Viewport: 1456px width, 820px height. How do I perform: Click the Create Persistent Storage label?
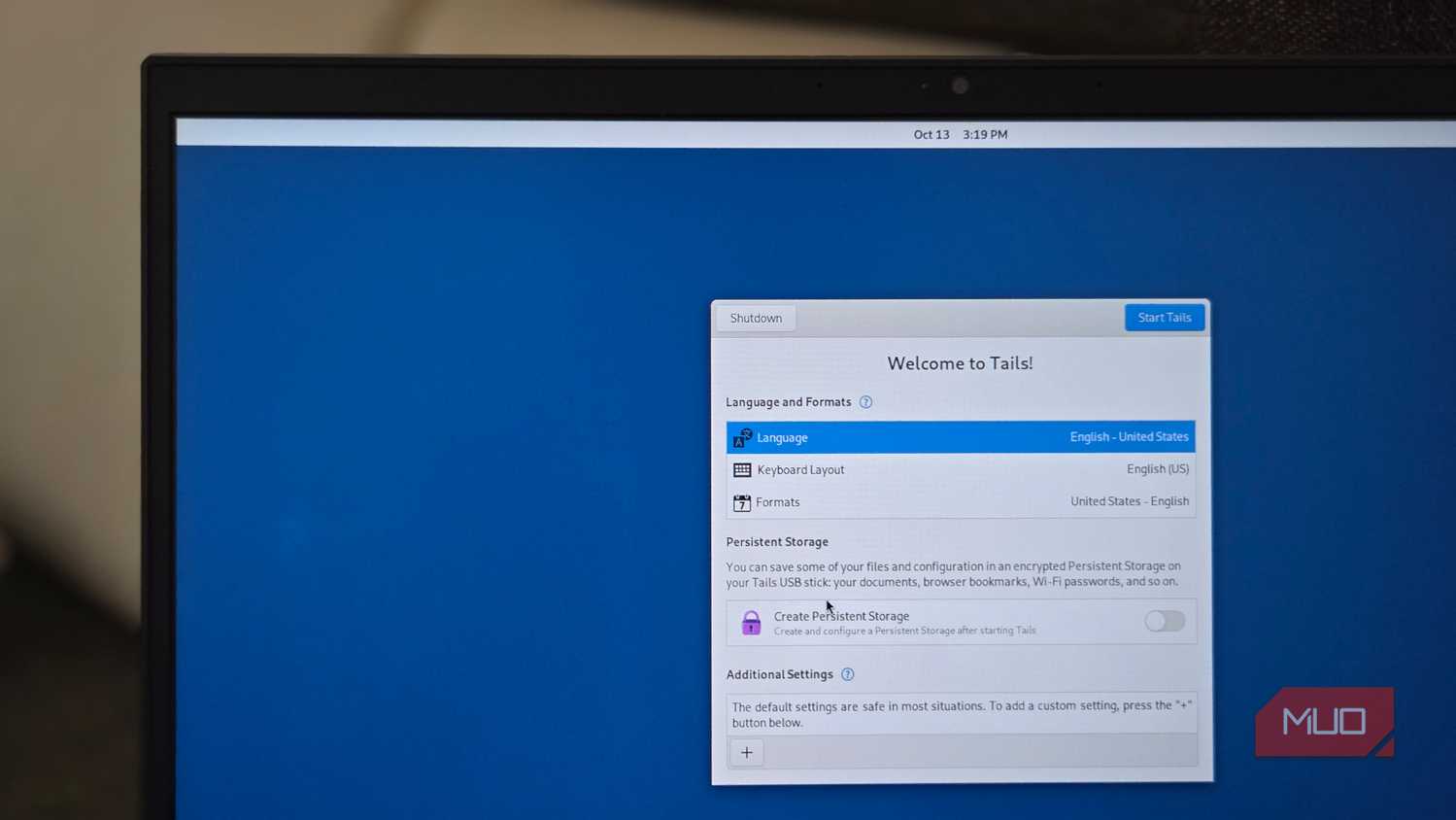(841, 616)
